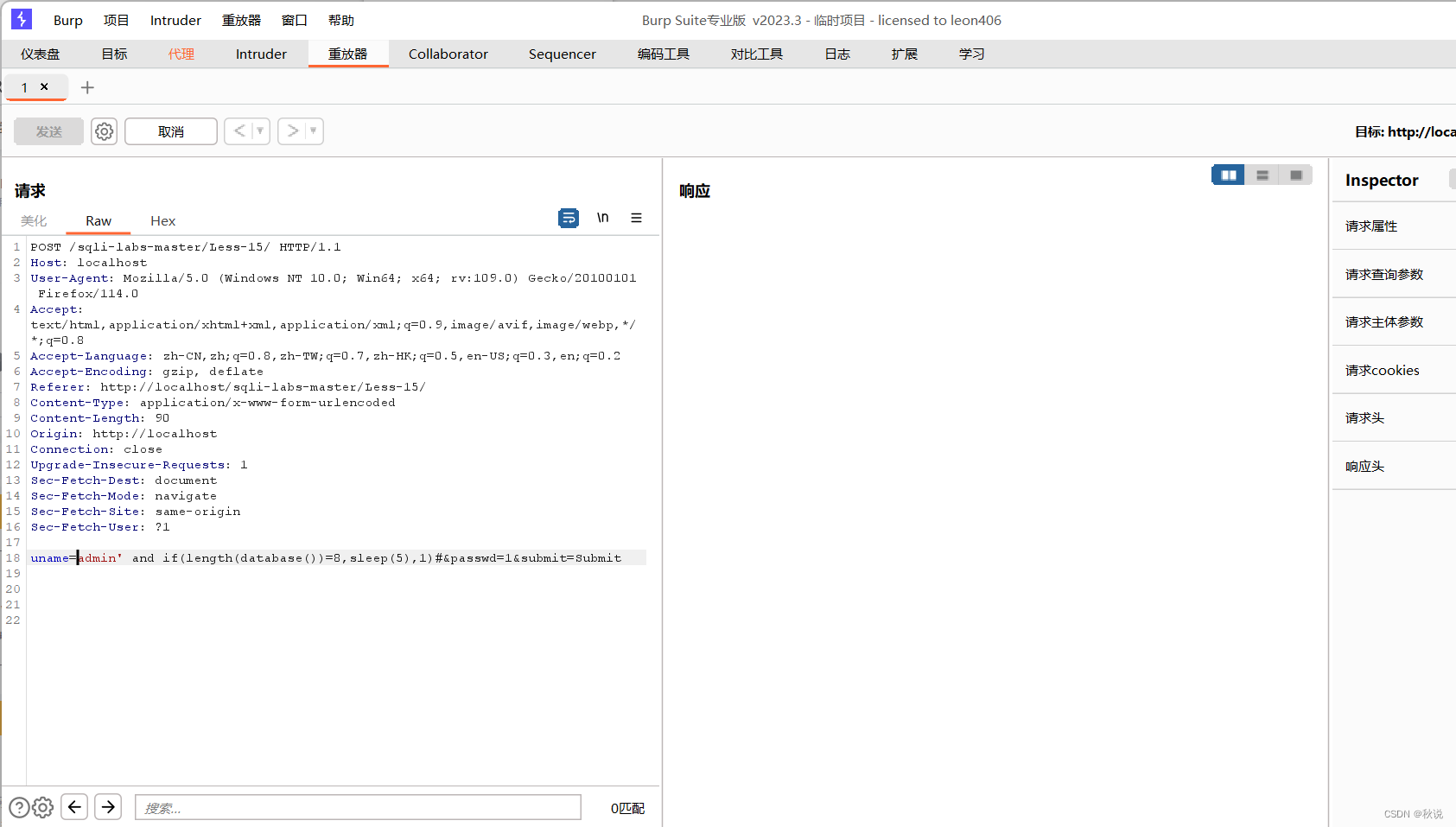Go to next request in history
This screenshot has width=1456, height=827.
tap(293, 130)
